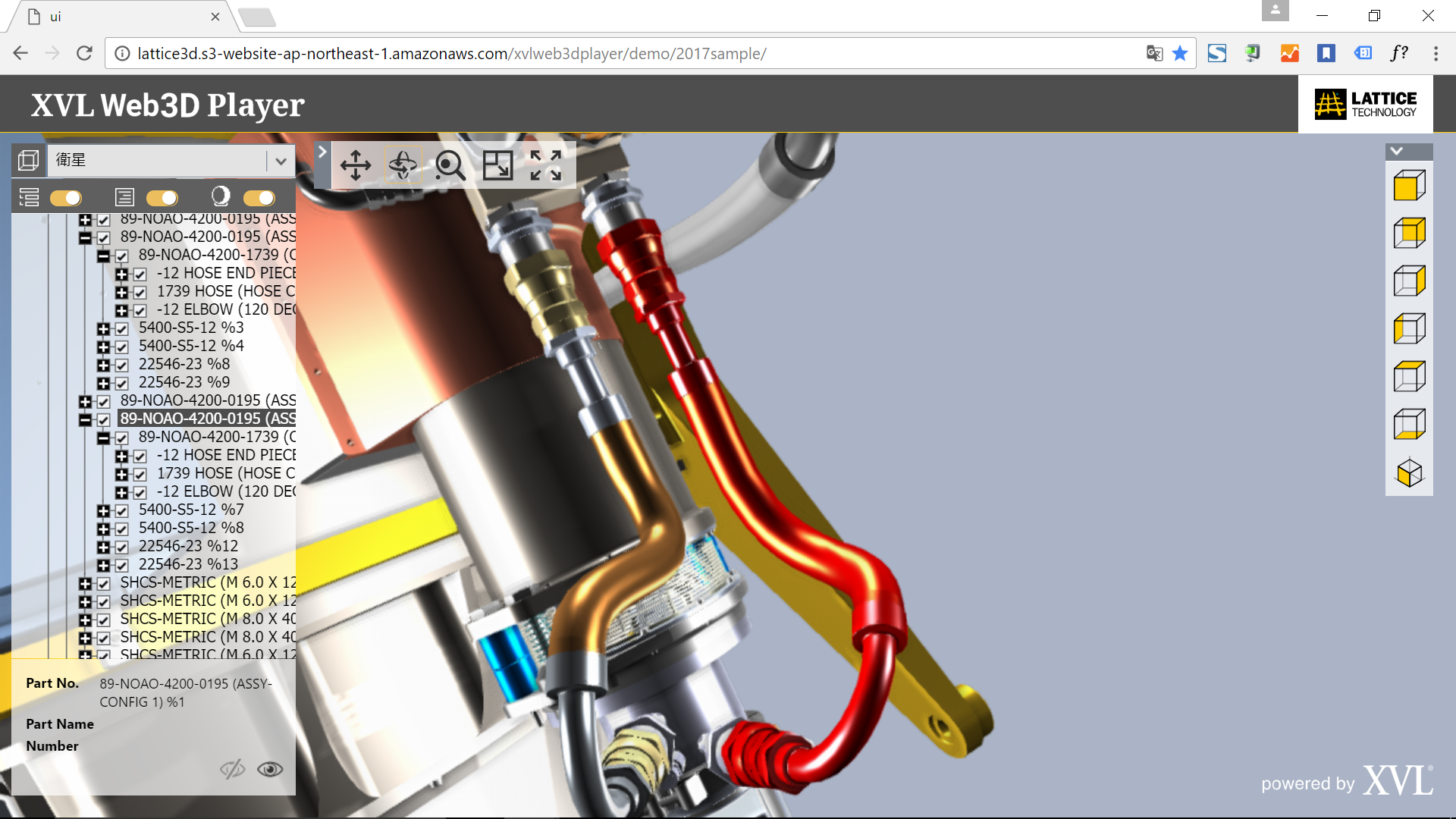Collapse the highlighted 89-NOAO-4200-0195 node
The image size is (1456, 819).
86,419
